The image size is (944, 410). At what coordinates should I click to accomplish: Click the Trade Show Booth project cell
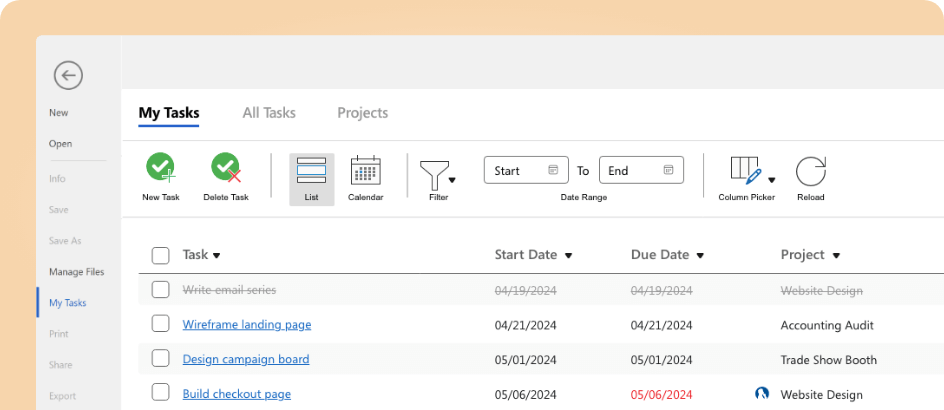coord(828,360)
